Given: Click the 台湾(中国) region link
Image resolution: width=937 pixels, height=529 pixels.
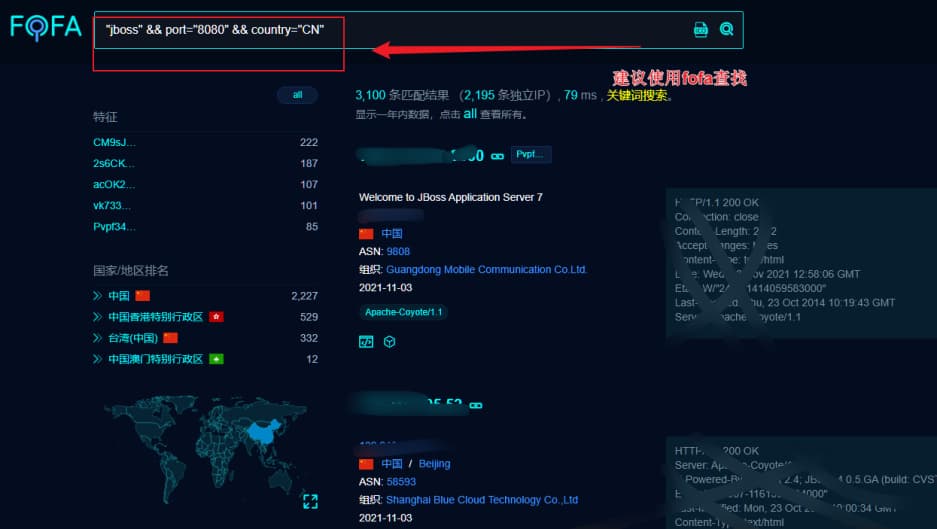Looking at the screenshot, I should (x=133, y=338).
